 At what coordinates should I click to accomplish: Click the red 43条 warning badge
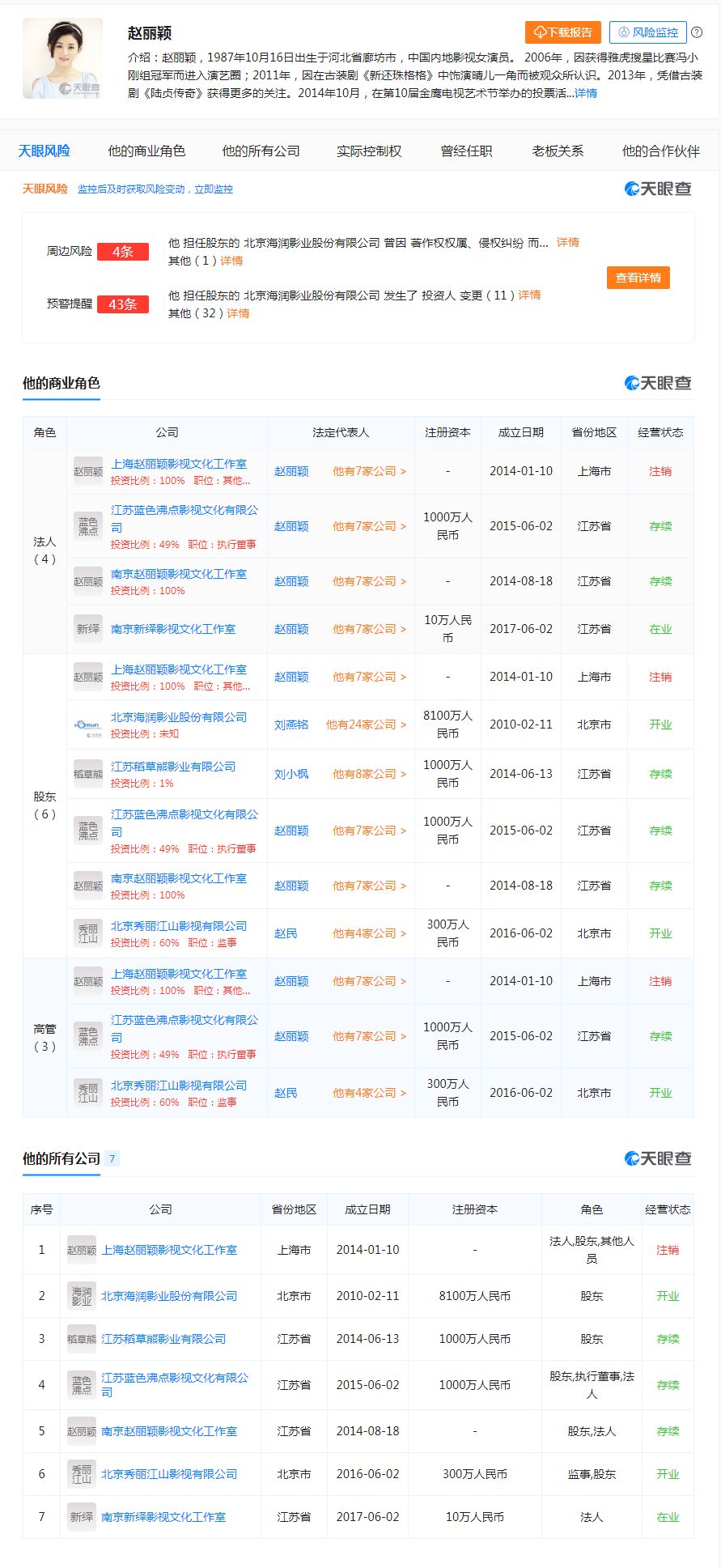click(x=123, y=304)
